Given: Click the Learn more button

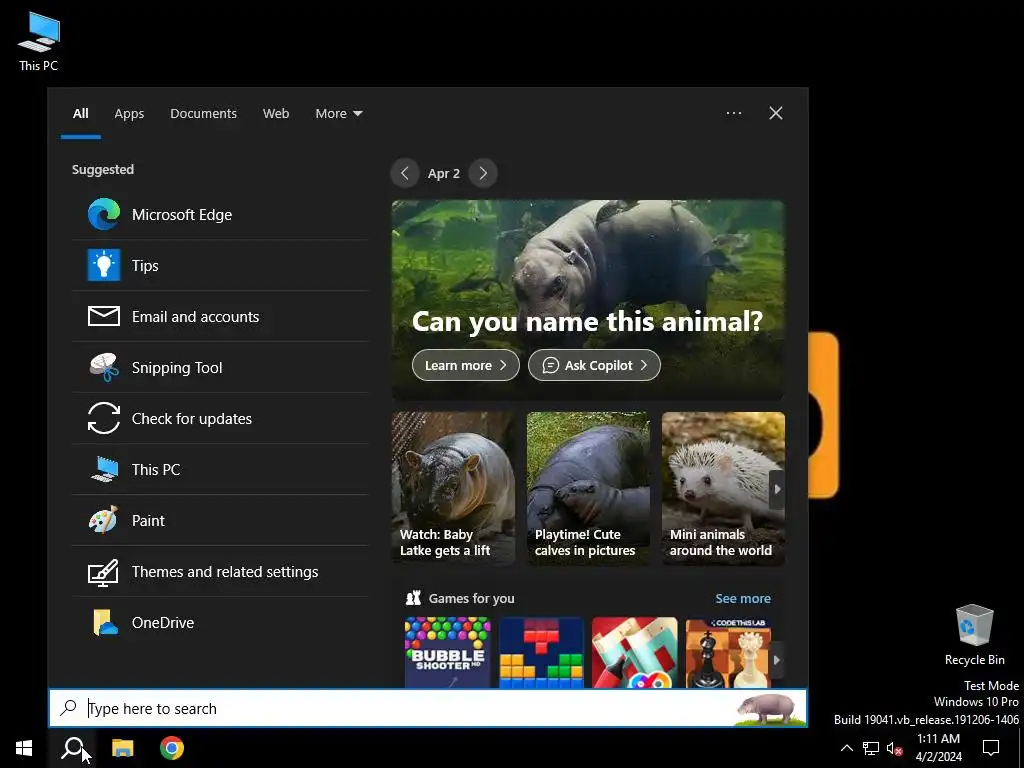Looking at the screenshot, I should [466, 365].
